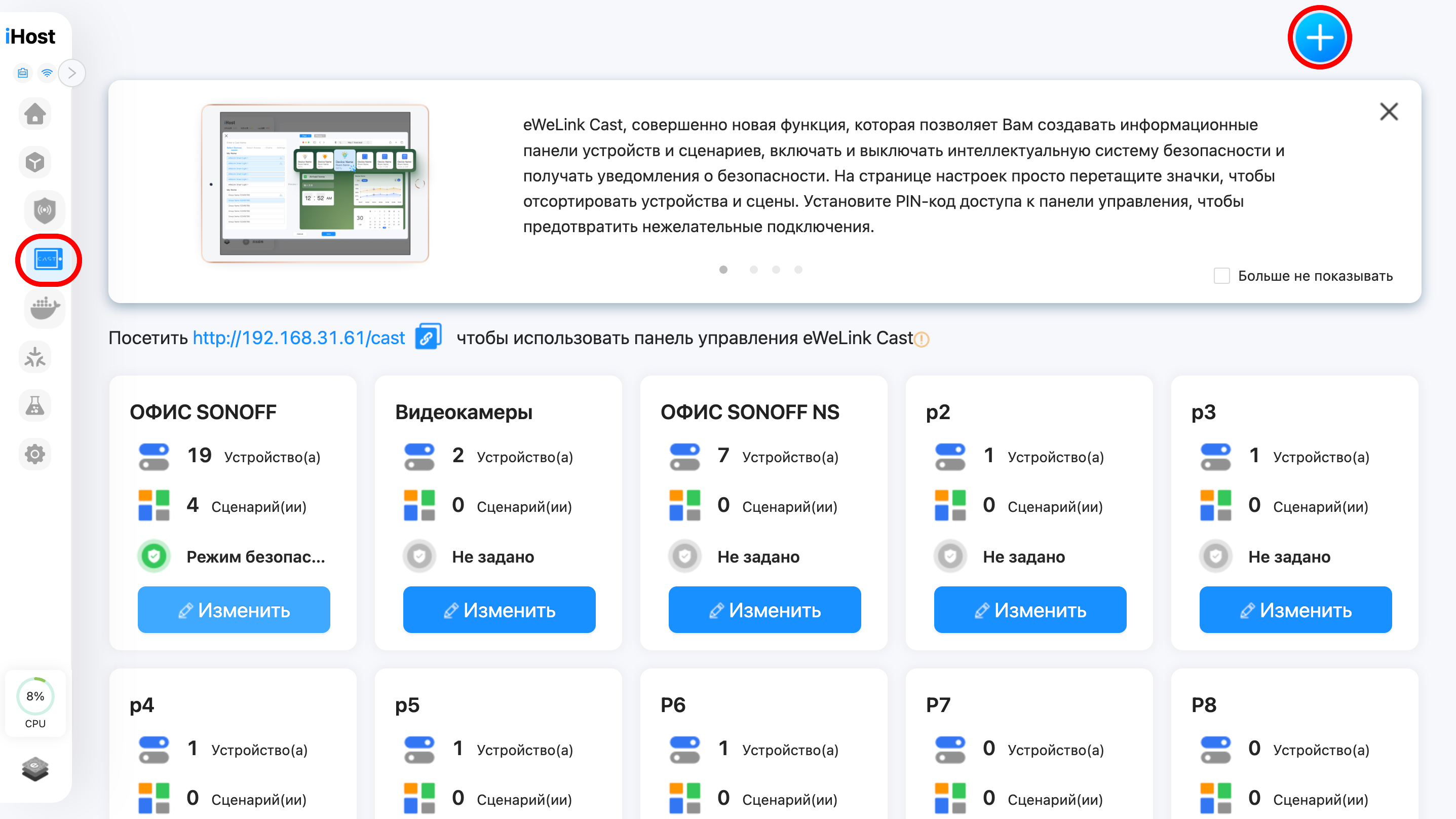Viewport: 1456px width, 819px height.
Task: Click gray shield icon in p3 card
Action: click(1216, 556)
